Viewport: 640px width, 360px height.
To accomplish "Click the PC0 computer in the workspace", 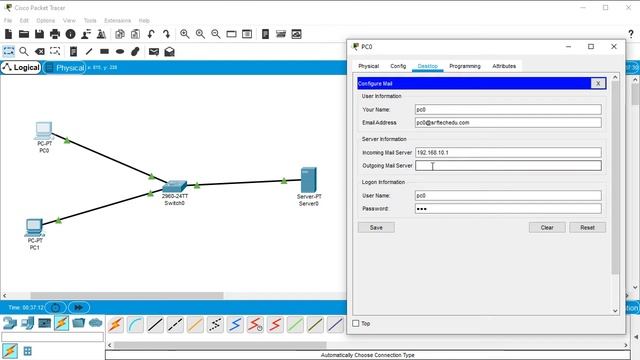I will click(44, 131).
